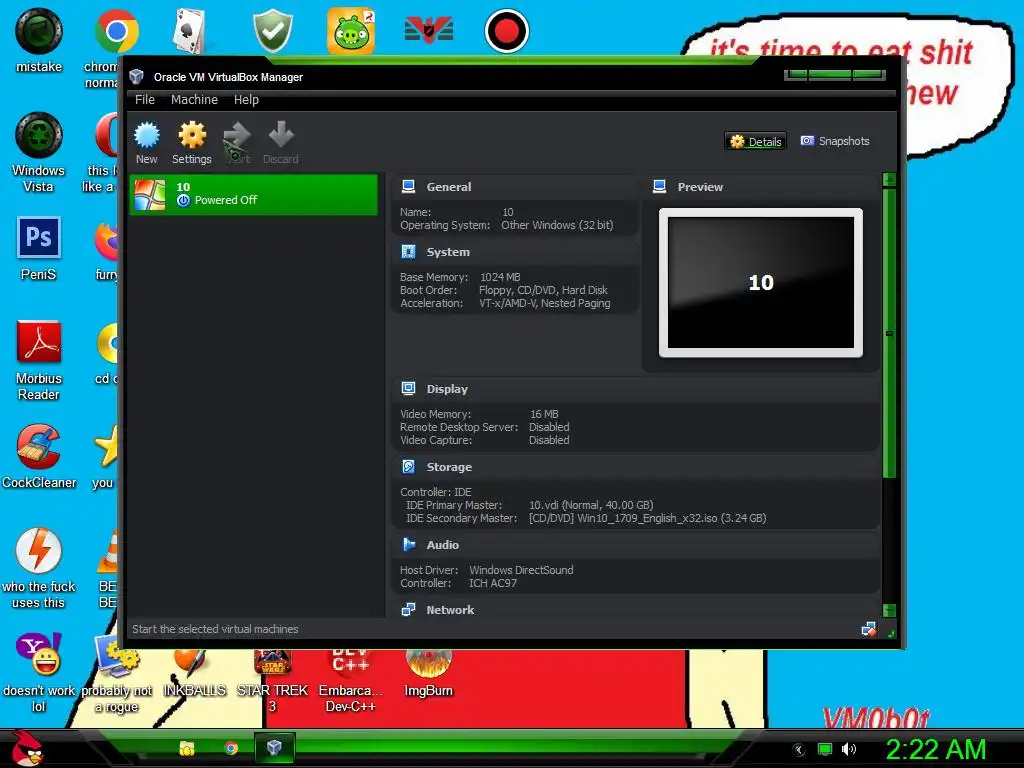Screen dimensions: 1024x768
Task: Click the Angry Birds start button
Action: click(26, 748)
